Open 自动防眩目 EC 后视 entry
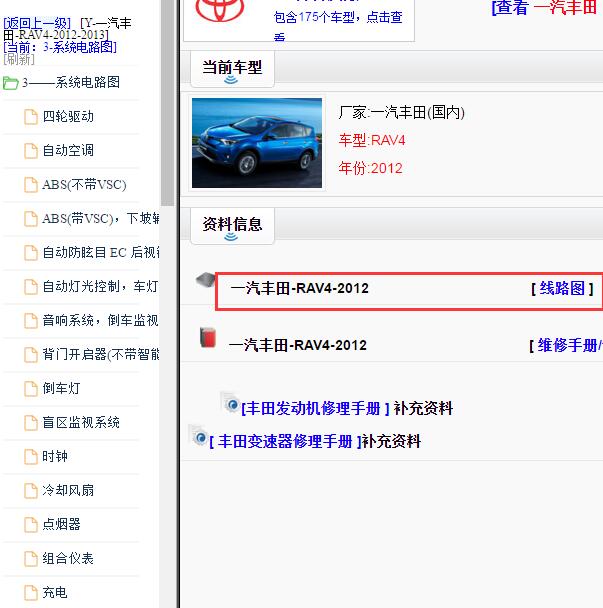The height and width of the screenshot is (608, 603). [100, 253]
